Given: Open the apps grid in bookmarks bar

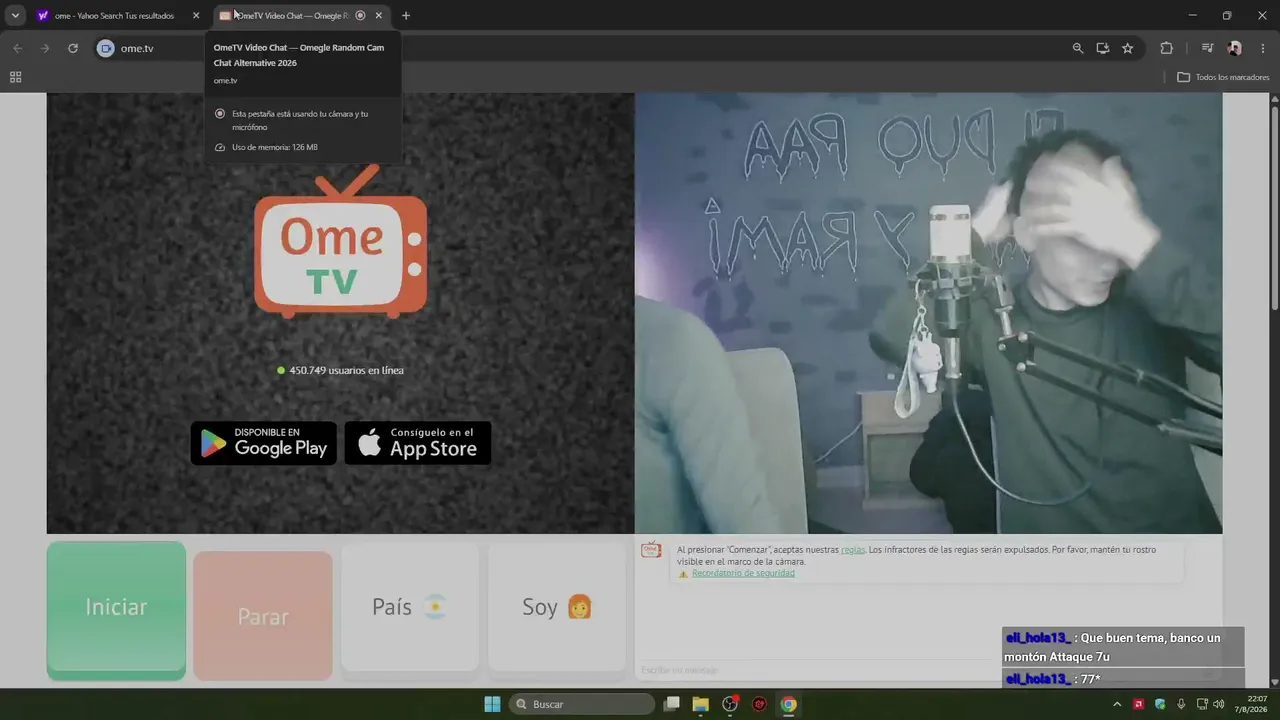Looking at the screenshot, I should (x=15, y=77).
